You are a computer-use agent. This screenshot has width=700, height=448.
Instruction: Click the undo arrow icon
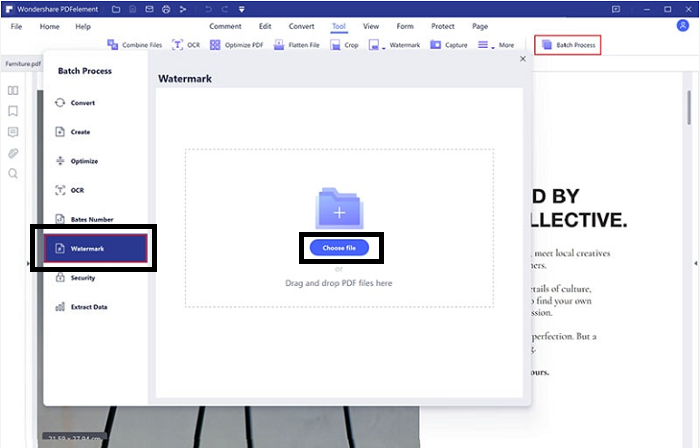point(208,9)
